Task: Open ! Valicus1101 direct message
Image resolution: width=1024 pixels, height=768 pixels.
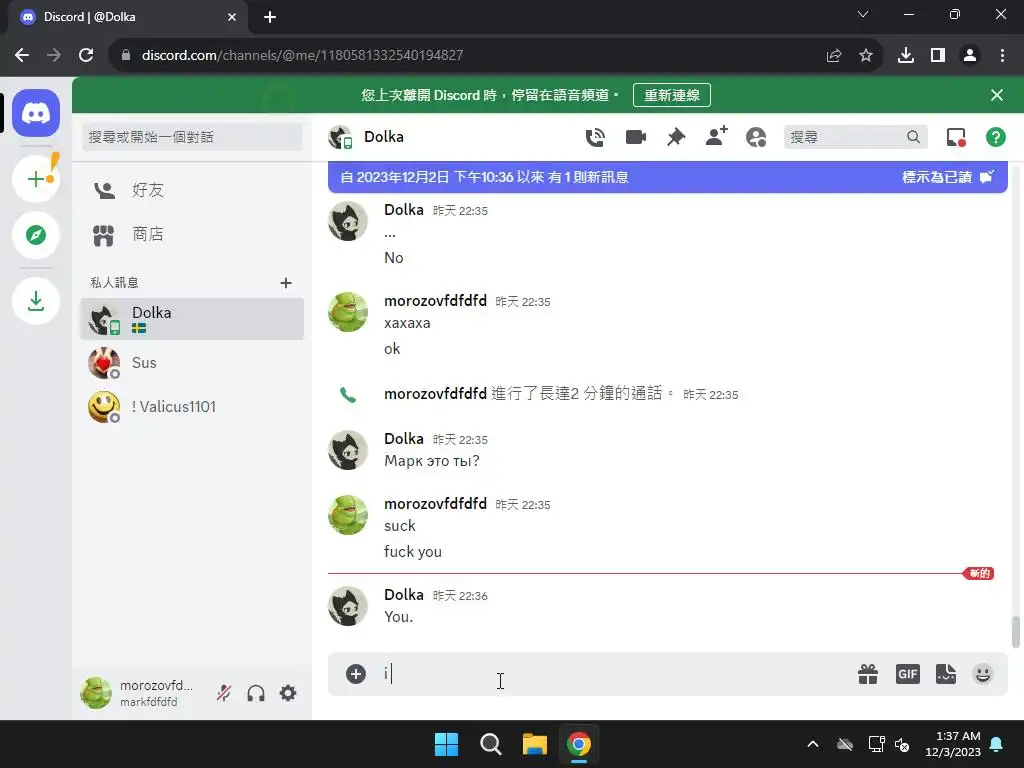Action: 192,407
